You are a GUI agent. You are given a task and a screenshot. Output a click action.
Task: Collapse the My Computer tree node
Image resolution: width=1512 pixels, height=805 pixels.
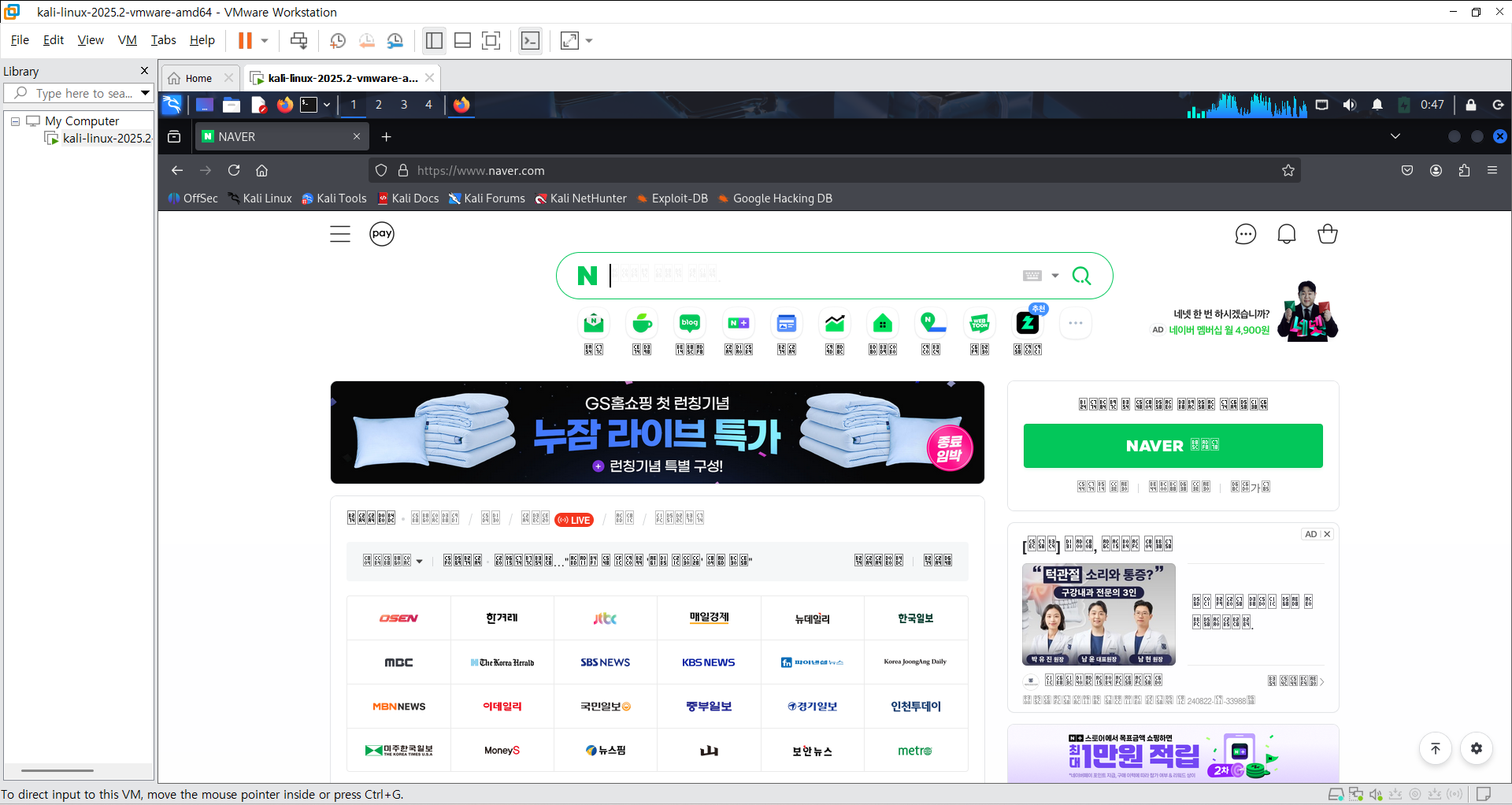15,121
